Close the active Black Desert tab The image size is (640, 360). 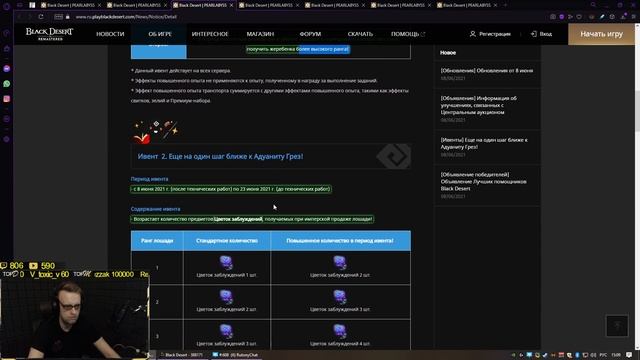[x=231, y=5]
